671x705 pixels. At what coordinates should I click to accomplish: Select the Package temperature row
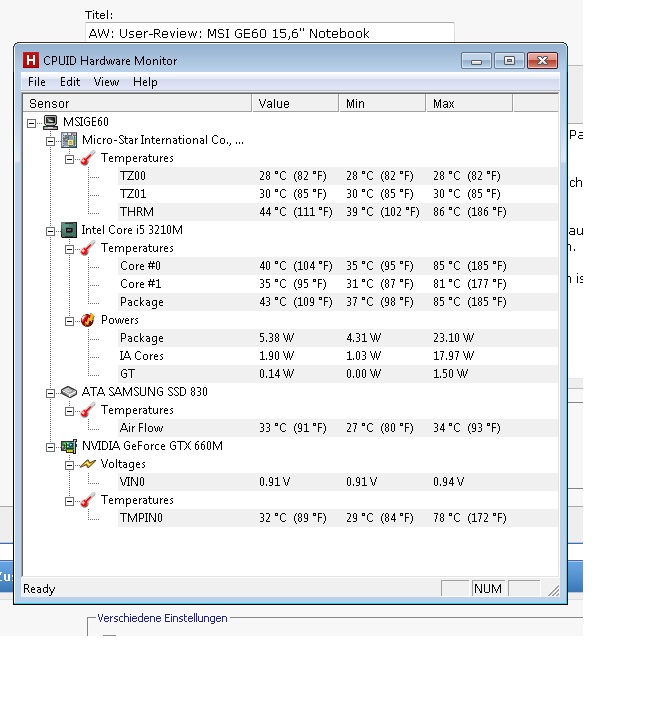338,302
